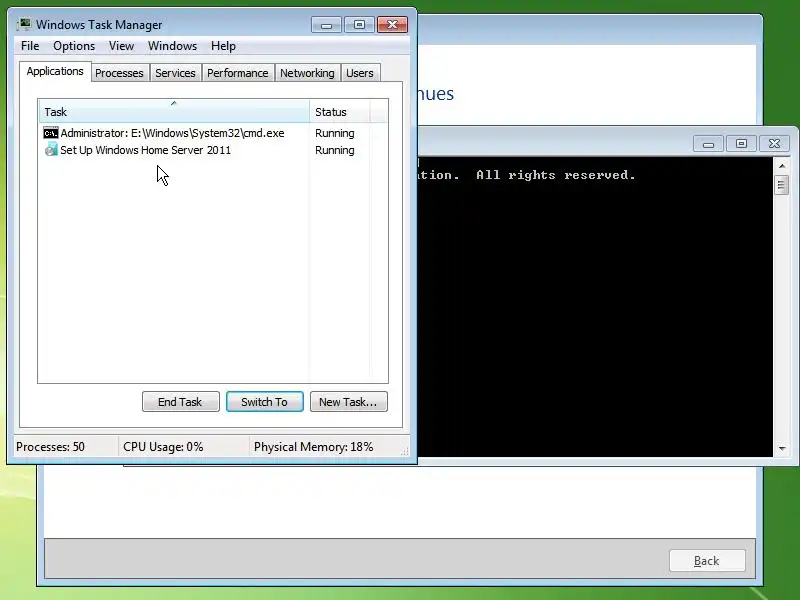Open the View menu

point(121,46)
